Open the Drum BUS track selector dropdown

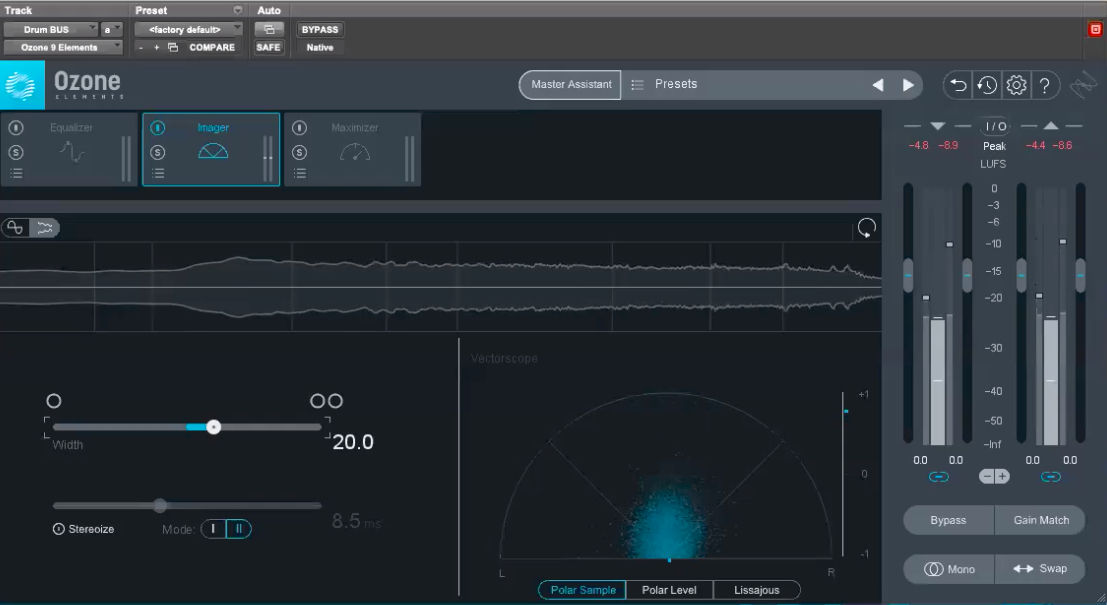(50, 30)
